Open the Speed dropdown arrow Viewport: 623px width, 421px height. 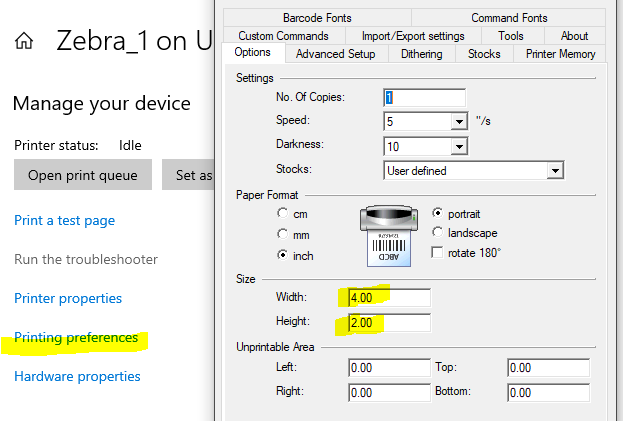click(459, 122)
